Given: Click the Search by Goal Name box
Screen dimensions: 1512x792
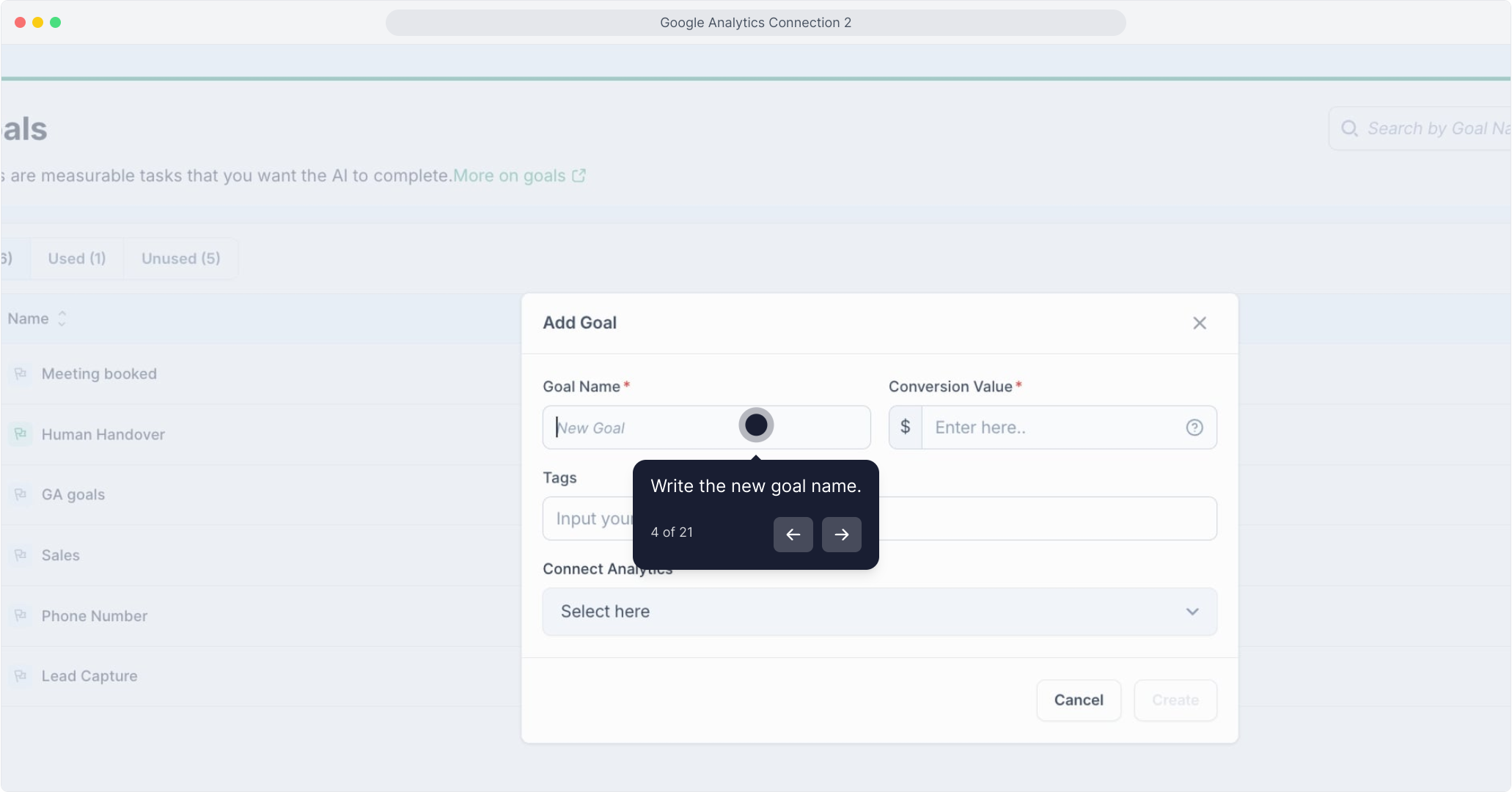Looking at the screenshot, I should [x=1430, y=129].
